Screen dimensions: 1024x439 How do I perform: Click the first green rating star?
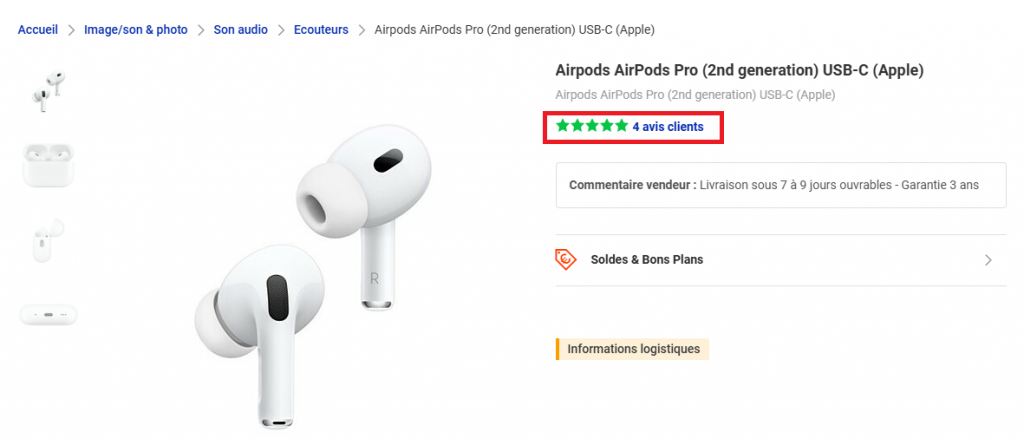click(x=563, y=127)
